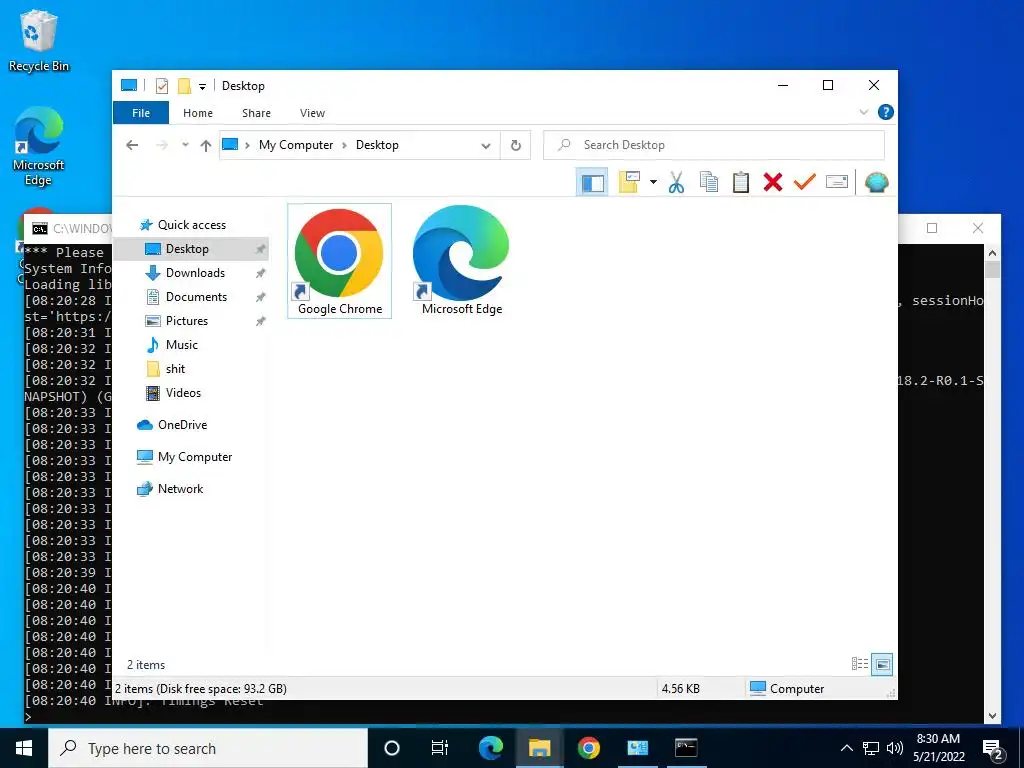Show hidden system tray icons
This screenshot has width=1024, height=768.
(846, 748)
